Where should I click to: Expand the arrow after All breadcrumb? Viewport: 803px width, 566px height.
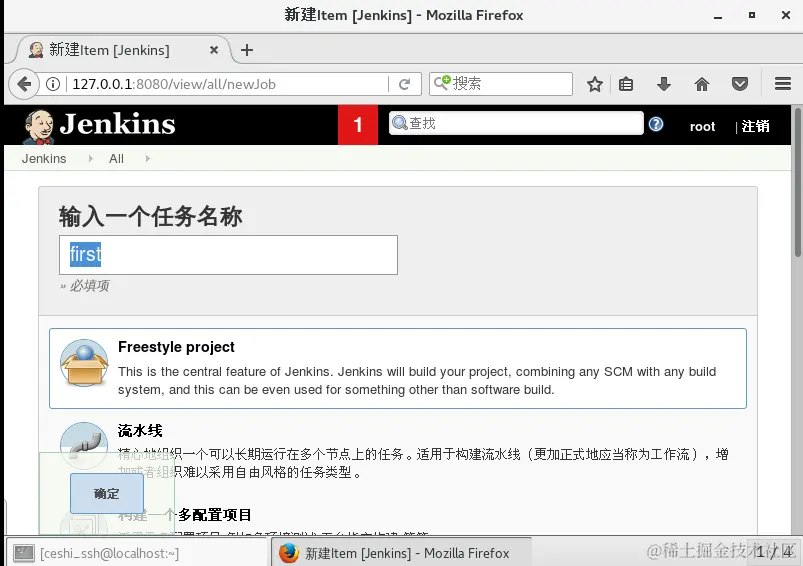pyautogui.click(x=147, y=159)
